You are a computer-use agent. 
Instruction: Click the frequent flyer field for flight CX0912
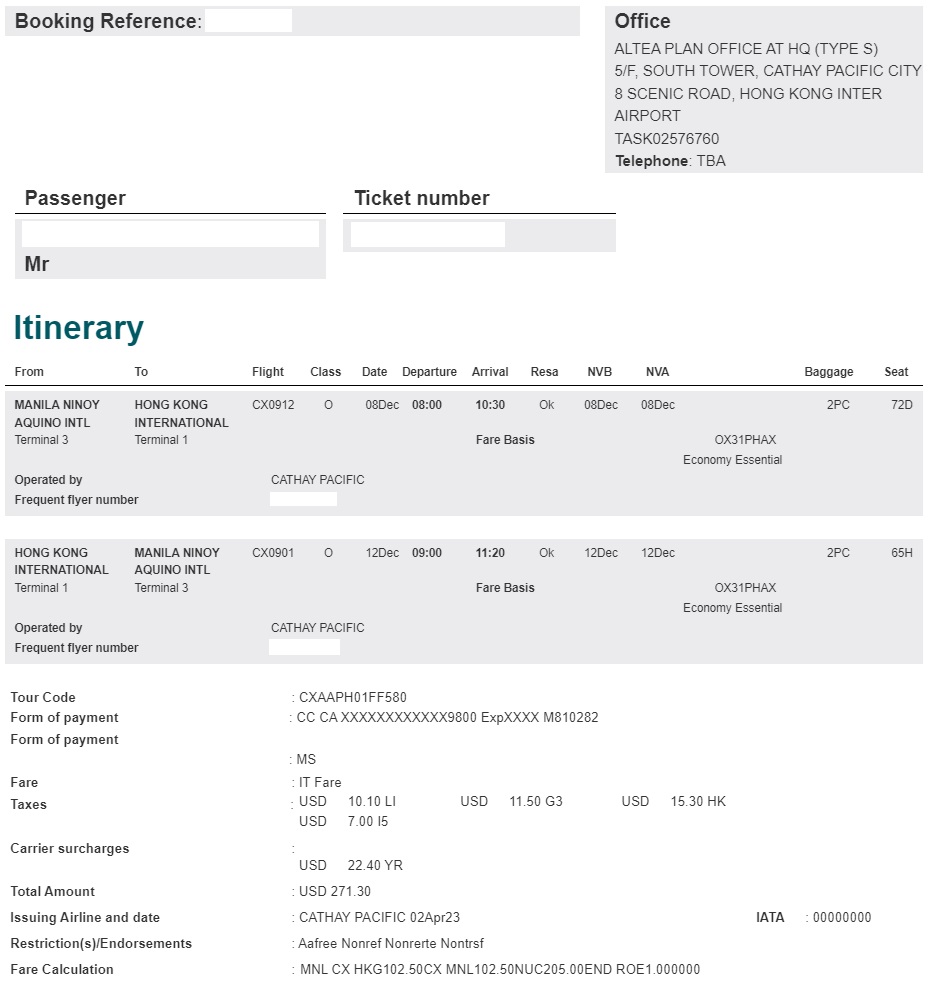(x=303, y=499)
